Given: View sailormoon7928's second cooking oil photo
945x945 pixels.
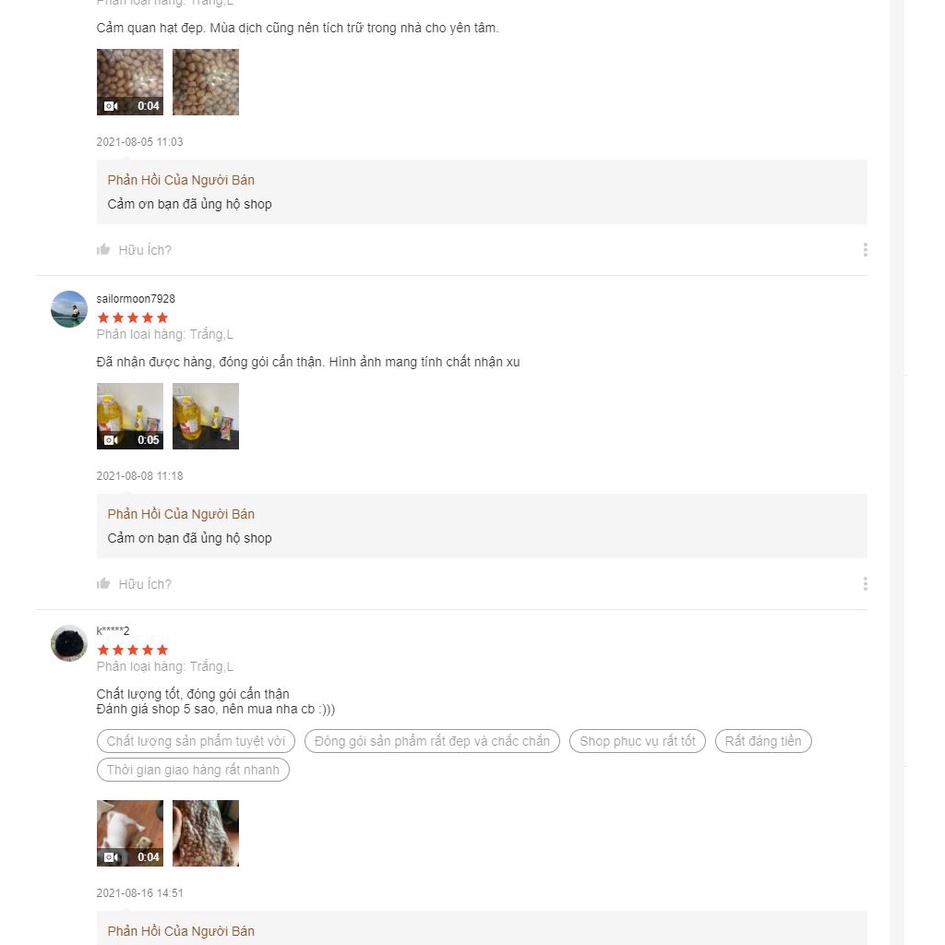Looking at the screenshot, I should (206, 416).
